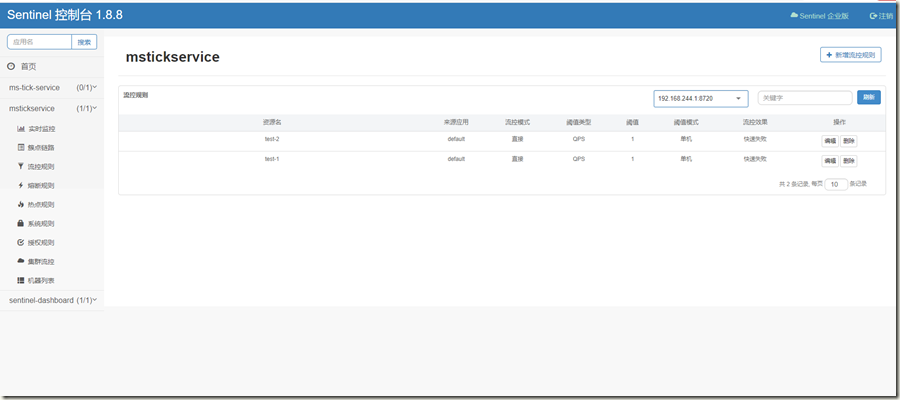Click 删除 delete for test-2 rule
The height and width of the screenshot is (400, 900).
(849, 141)
